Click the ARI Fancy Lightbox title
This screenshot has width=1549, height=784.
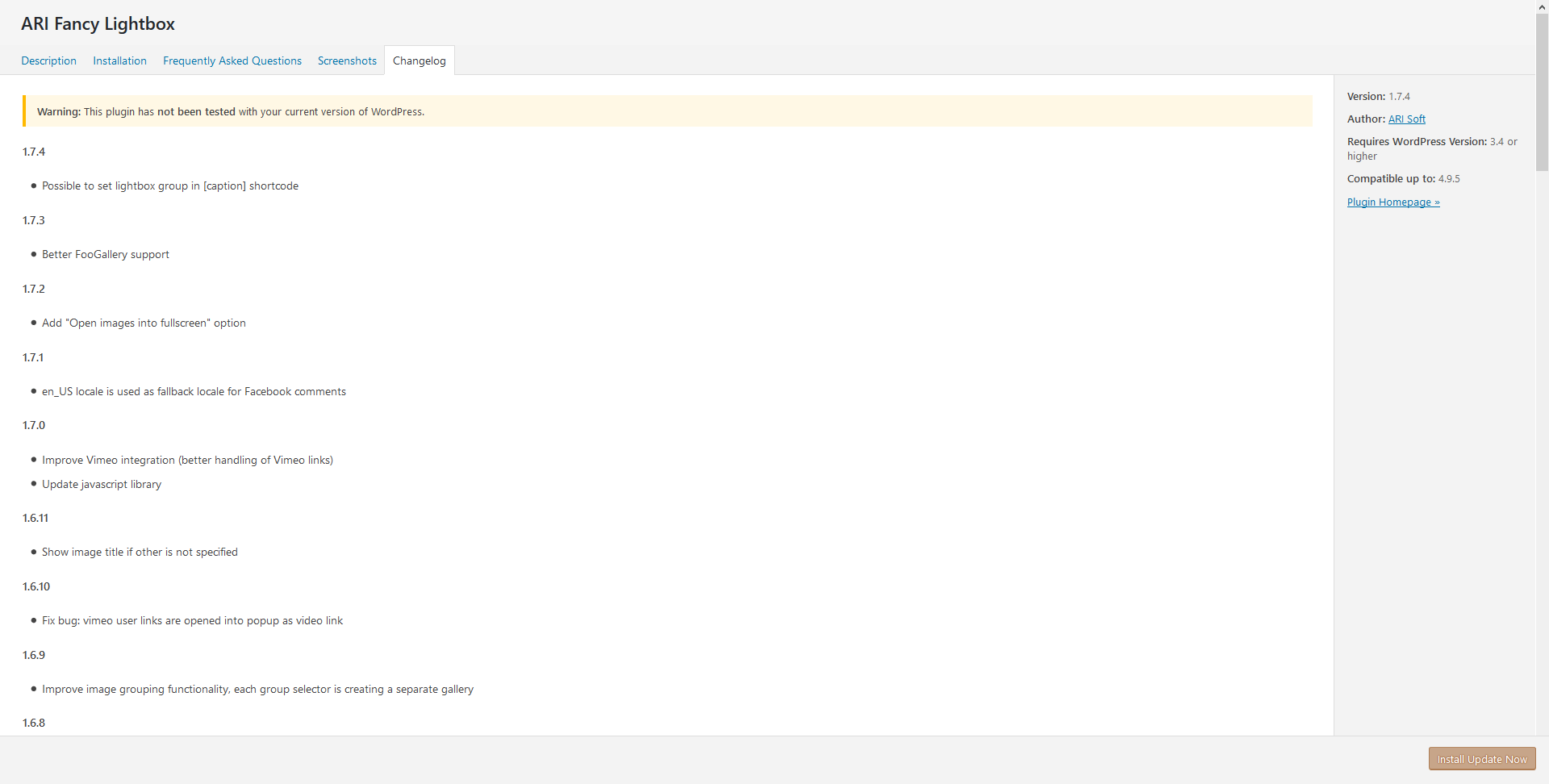pyautogui.click(x=98, y=24)
